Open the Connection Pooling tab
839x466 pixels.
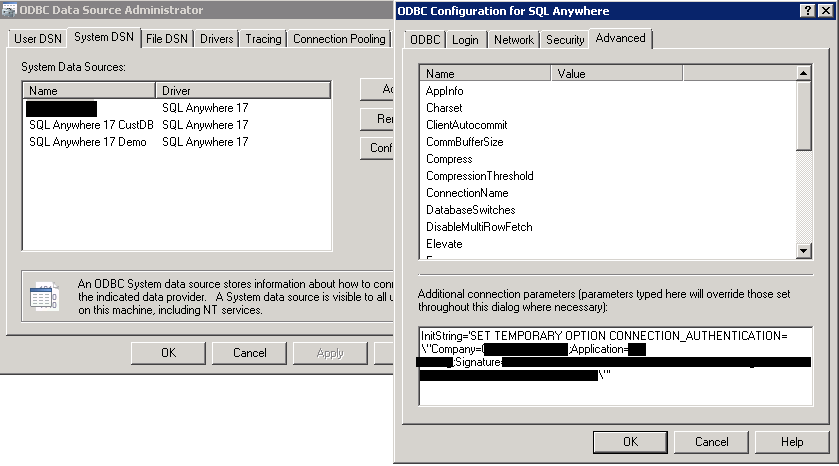click(x=339, y=39)
